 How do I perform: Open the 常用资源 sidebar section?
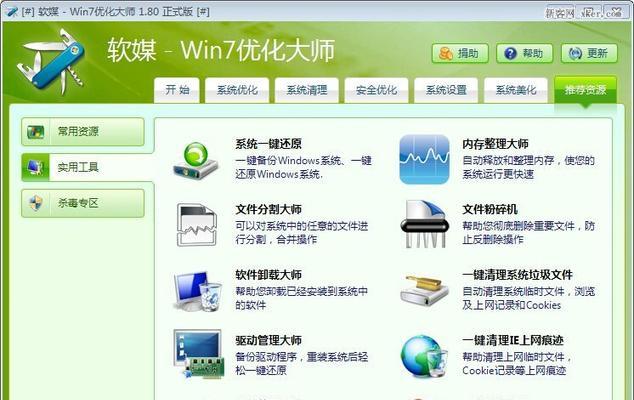pyautogui.click(x=83, y=131)
